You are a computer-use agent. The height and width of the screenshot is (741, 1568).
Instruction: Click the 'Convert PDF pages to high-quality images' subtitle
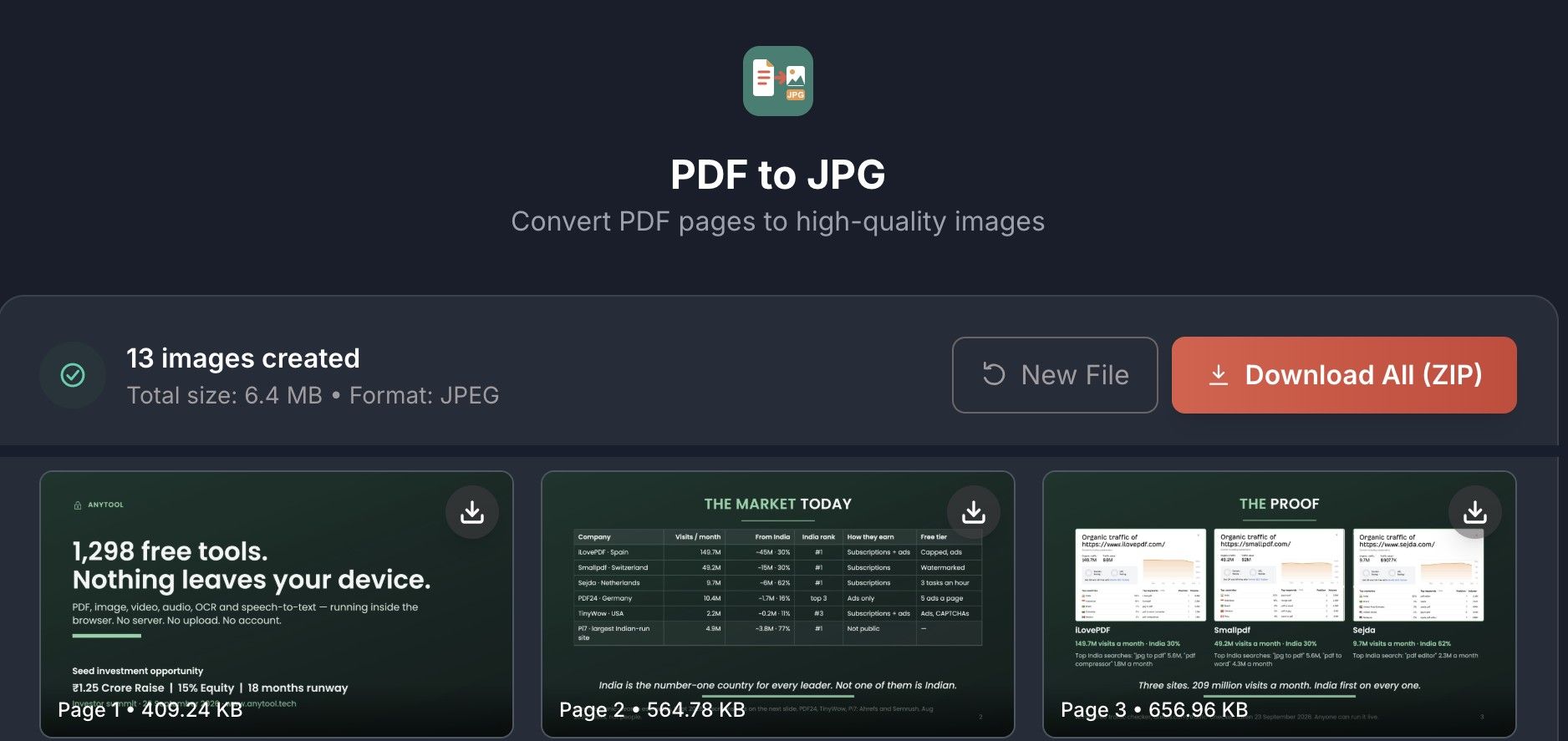pos(778,221)
